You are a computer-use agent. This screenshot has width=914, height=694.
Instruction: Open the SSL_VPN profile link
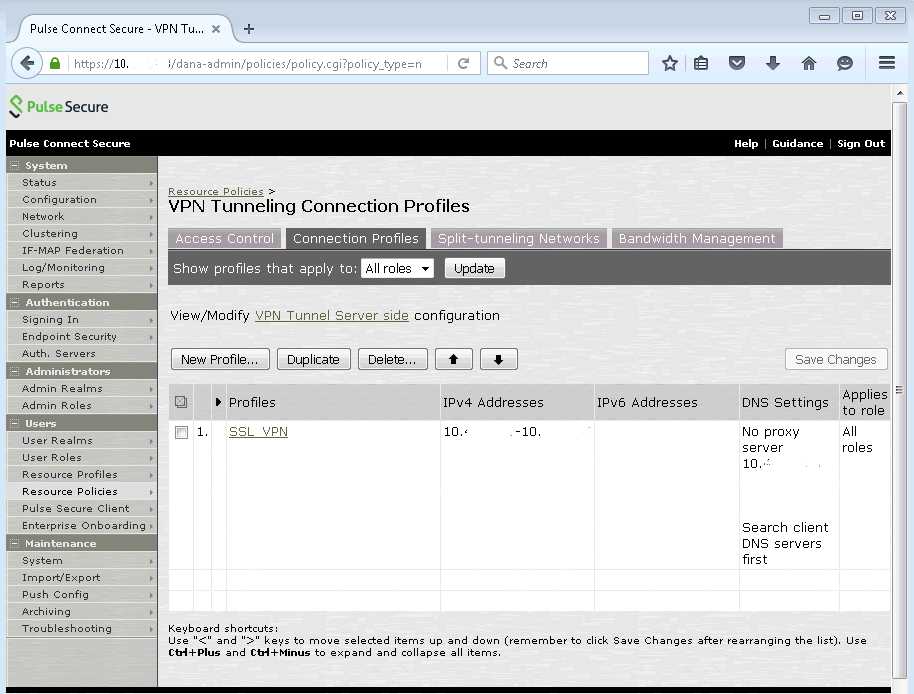[x=258, y=432]
